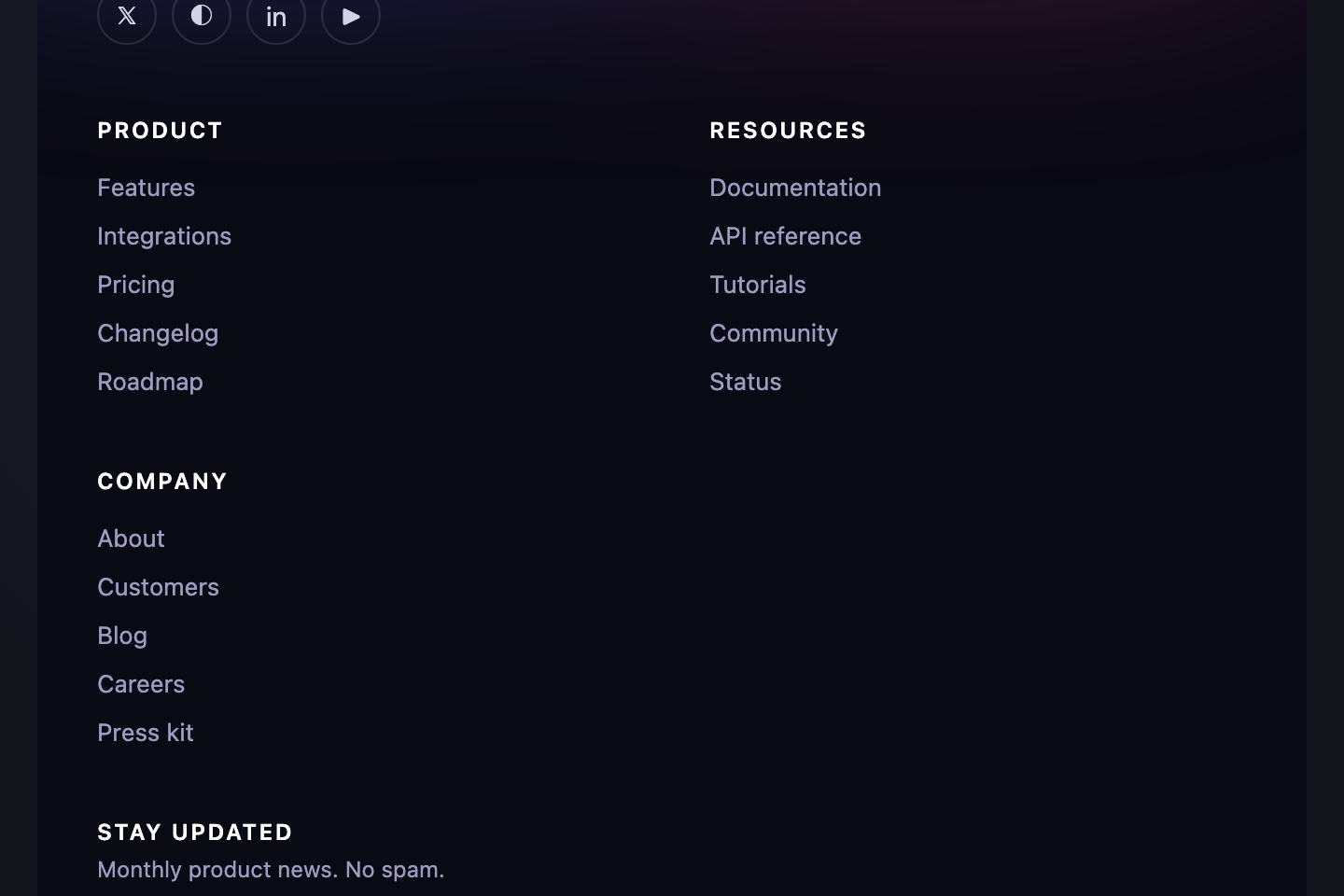1344x896 pixels.
Task: Visit the Pricing page link
Action: (135, 285)
